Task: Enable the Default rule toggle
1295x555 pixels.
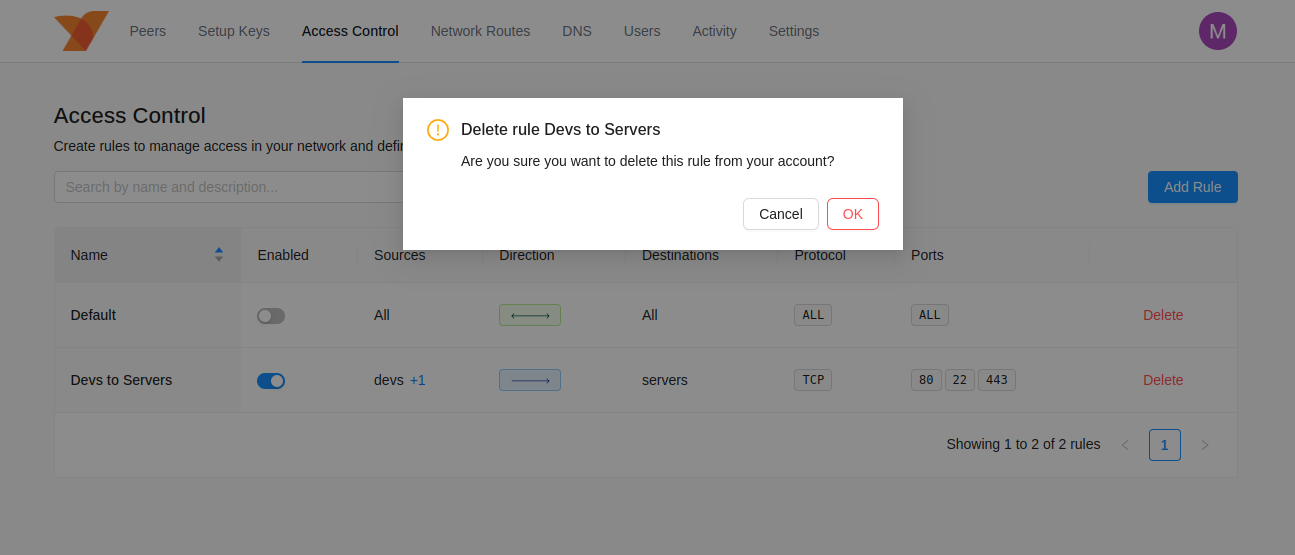Action: coord(271,316)
